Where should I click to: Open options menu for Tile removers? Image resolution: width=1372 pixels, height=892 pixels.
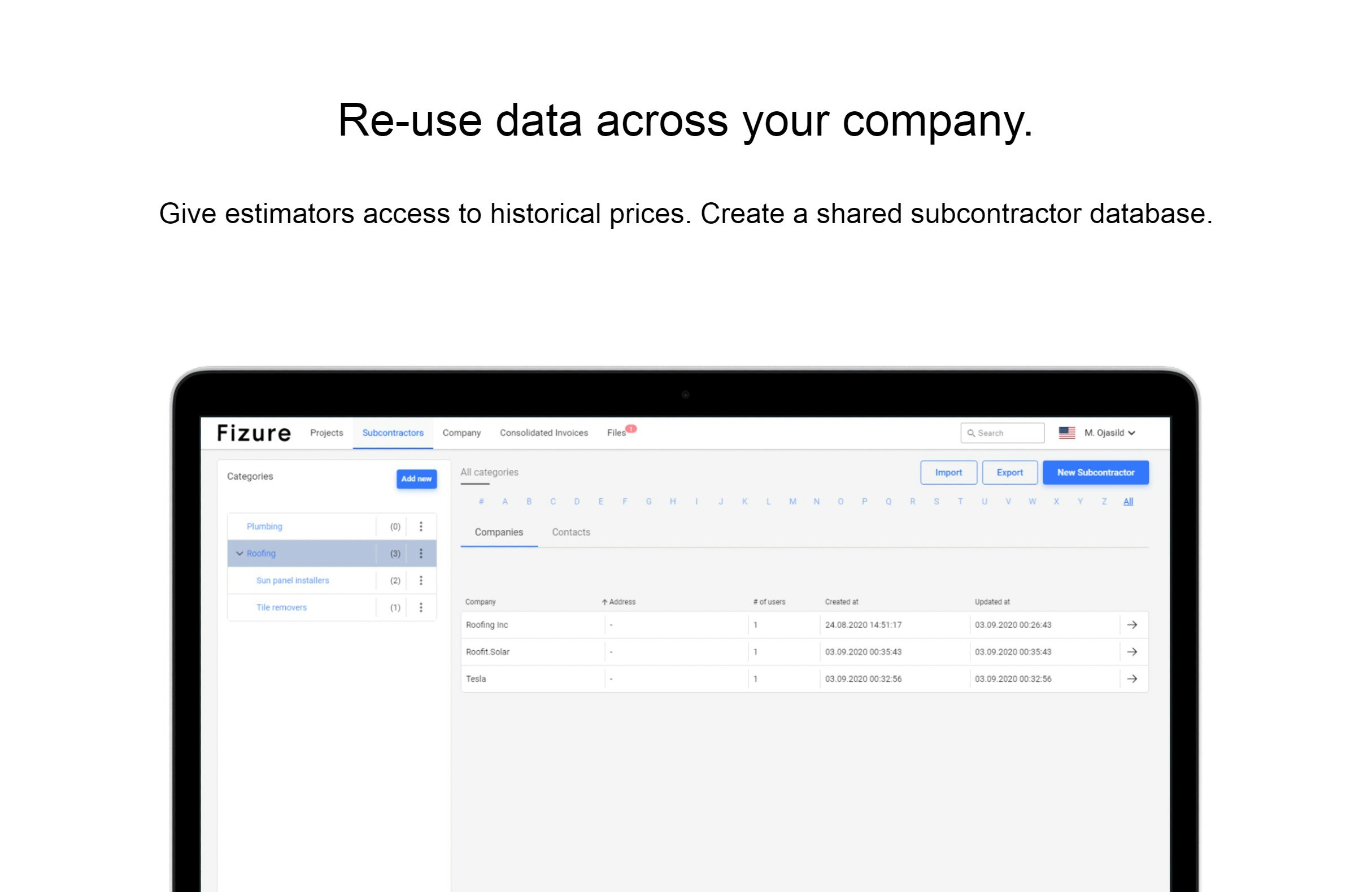point(421,608)
